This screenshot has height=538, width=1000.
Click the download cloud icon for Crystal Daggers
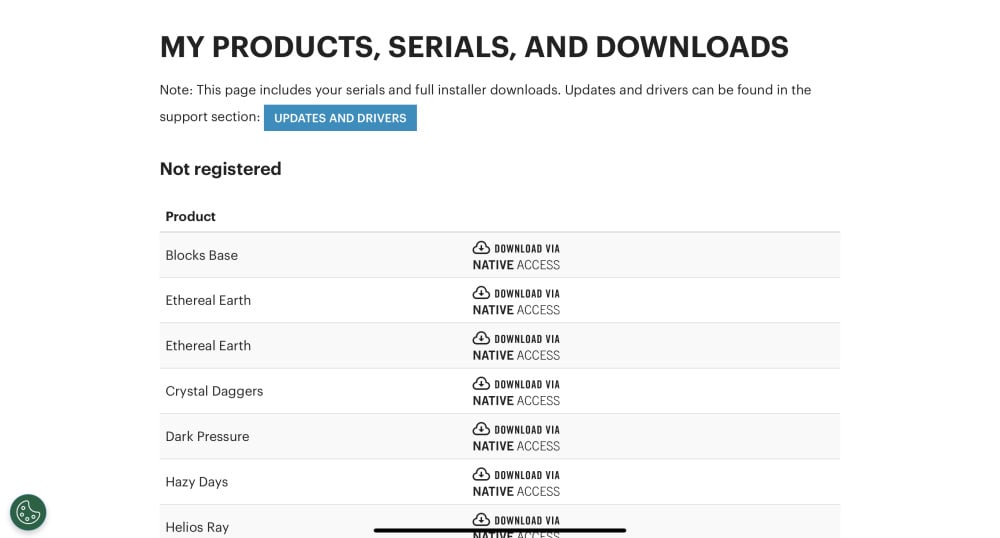[481, 383]
